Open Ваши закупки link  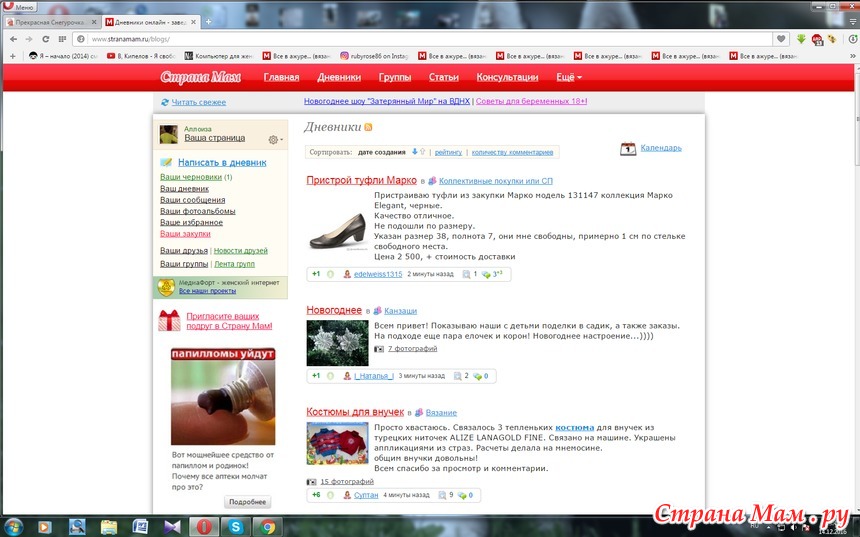coord(185,234)
